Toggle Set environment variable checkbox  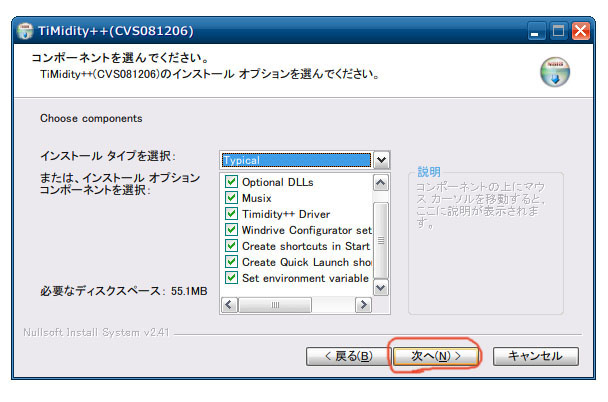pos(231,278)
